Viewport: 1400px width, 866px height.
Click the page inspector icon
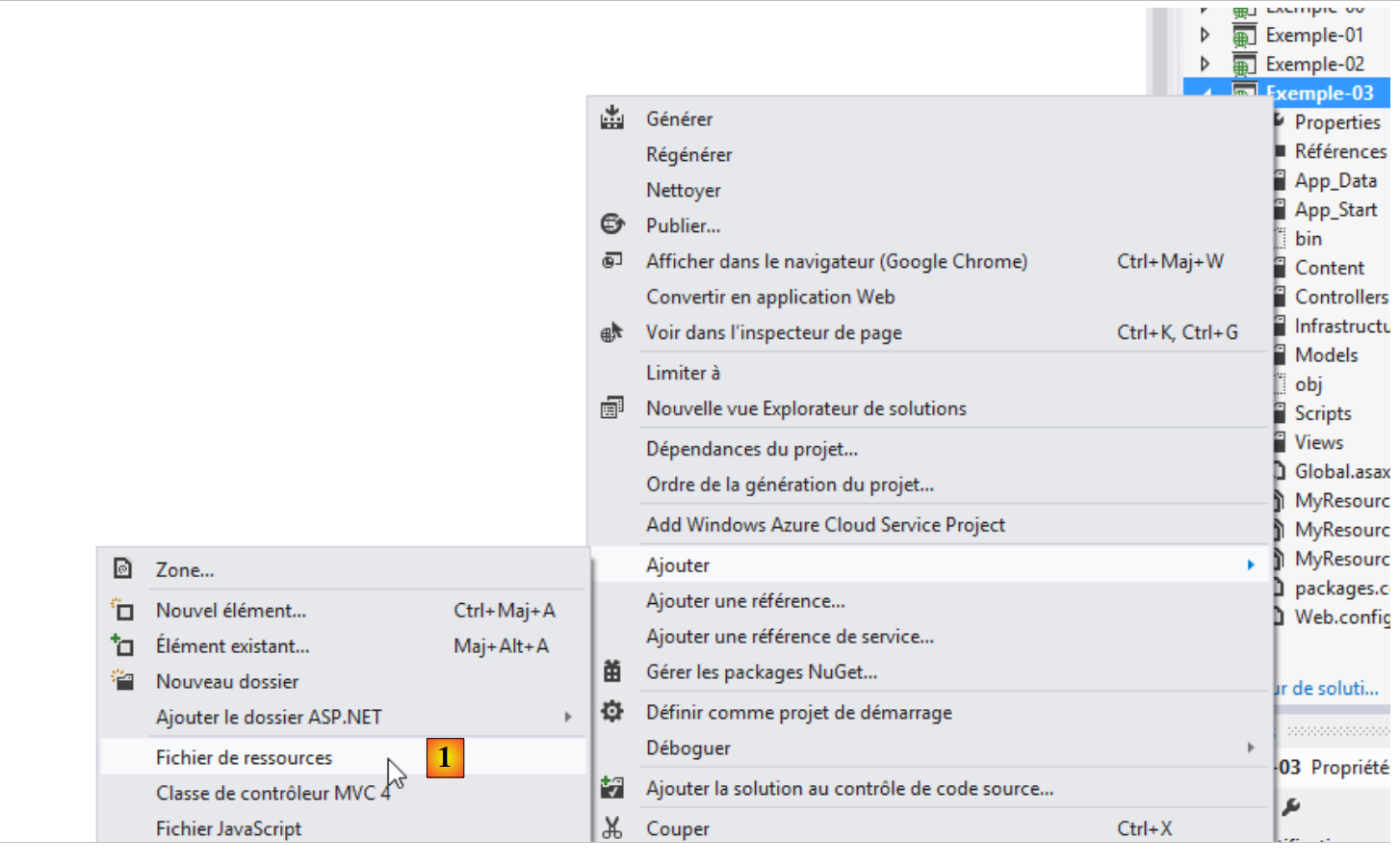612,332
